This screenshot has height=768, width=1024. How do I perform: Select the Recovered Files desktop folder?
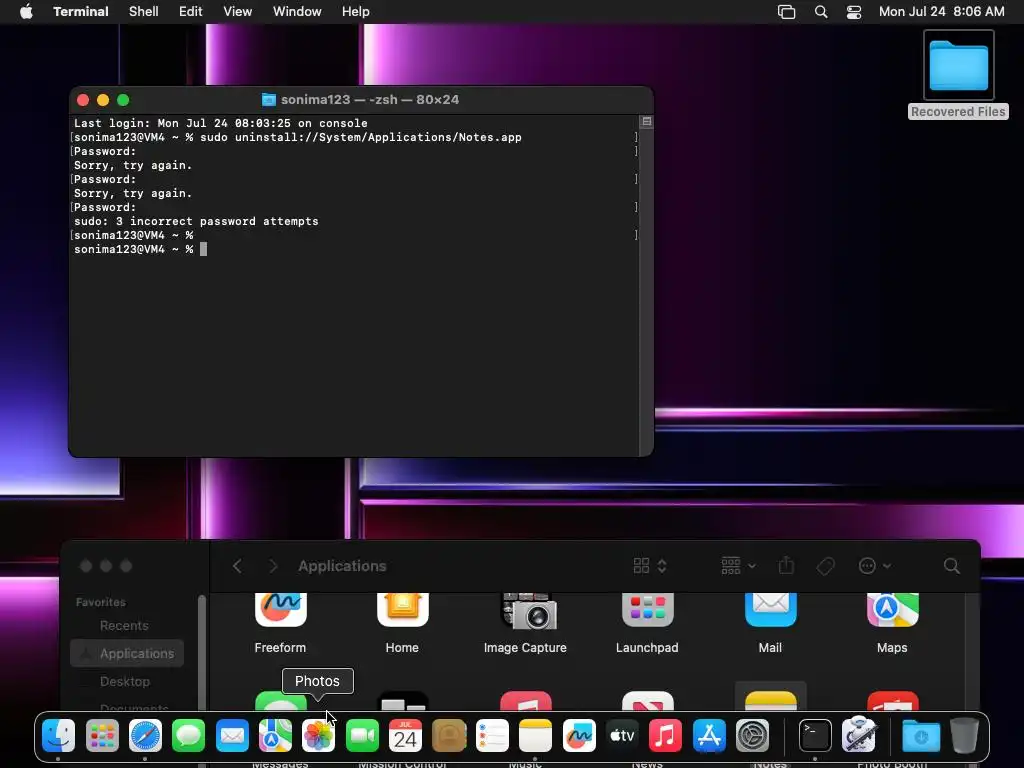(x=958, y=74)
